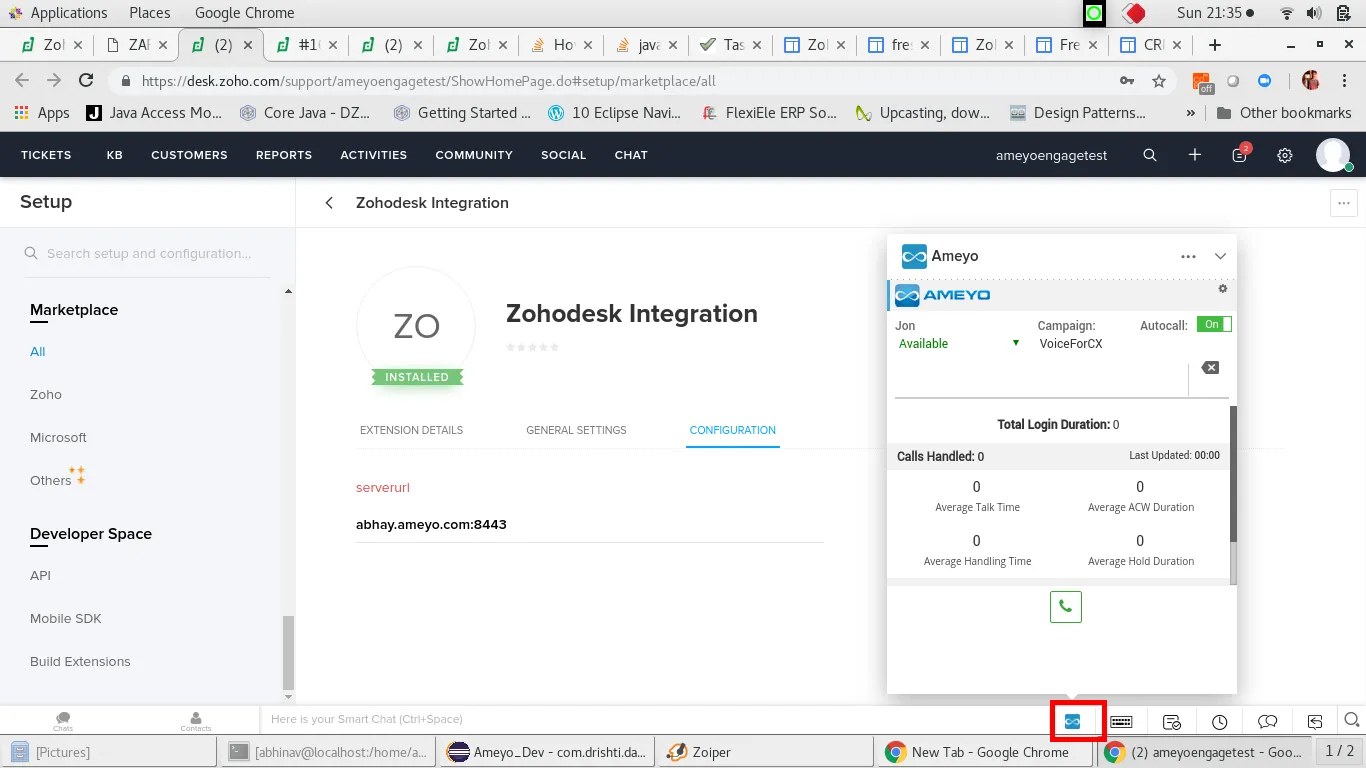Image resolution: width=1366 pixels, height=768 pixels.
Task: Click the plus add-new icon in header
Action: pos(1195,155)
